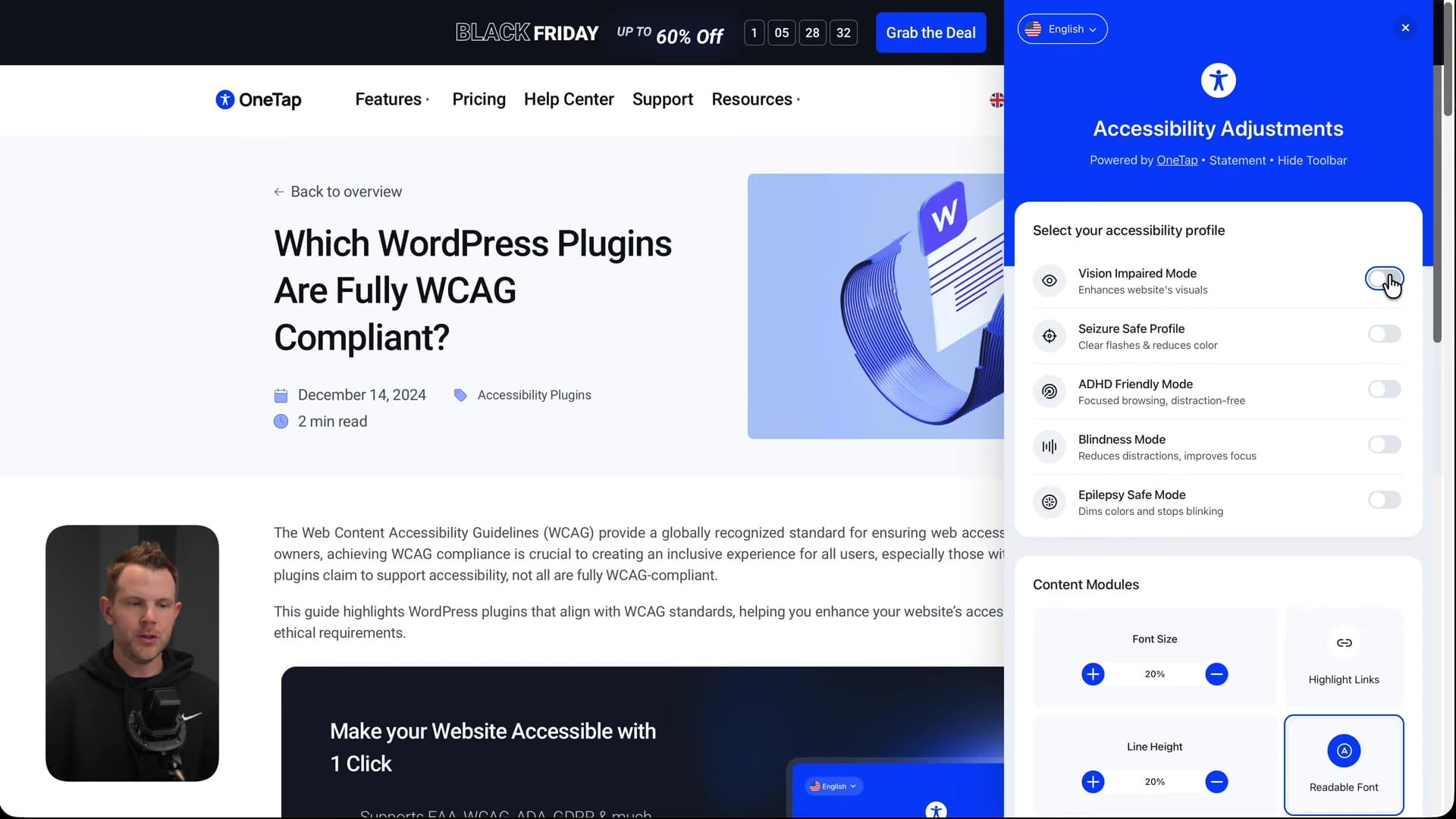Enable Blindness Mode switch
The width and height of the screenshot is (1456, 819).
pos(1384,444)
